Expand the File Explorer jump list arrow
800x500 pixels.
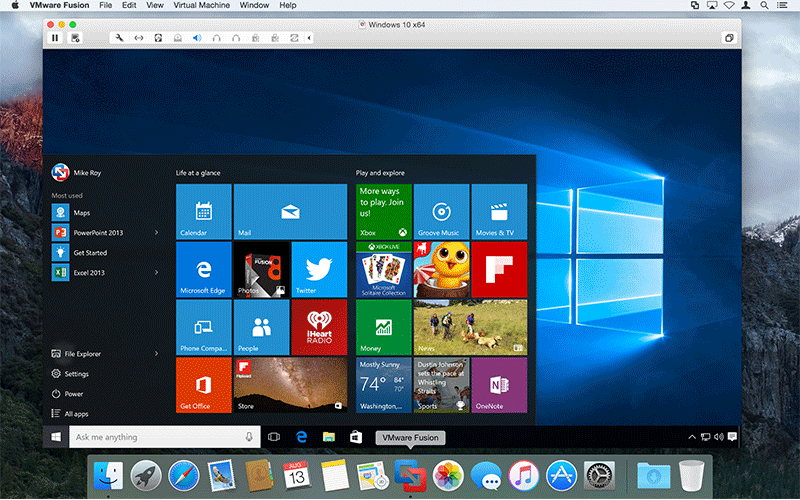(x=156, y=354)
